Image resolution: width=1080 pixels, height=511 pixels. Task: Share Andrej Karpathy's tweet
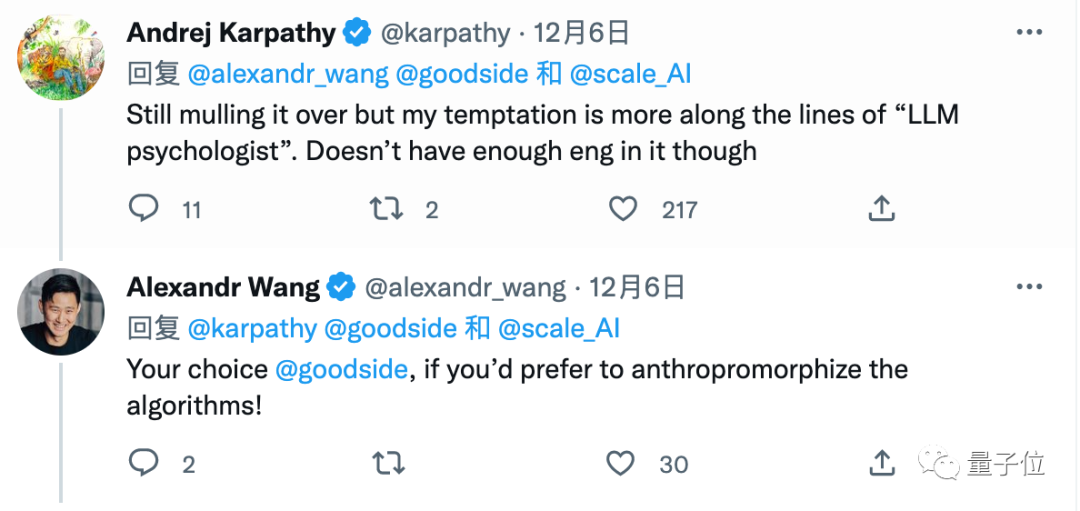point(881,209)
